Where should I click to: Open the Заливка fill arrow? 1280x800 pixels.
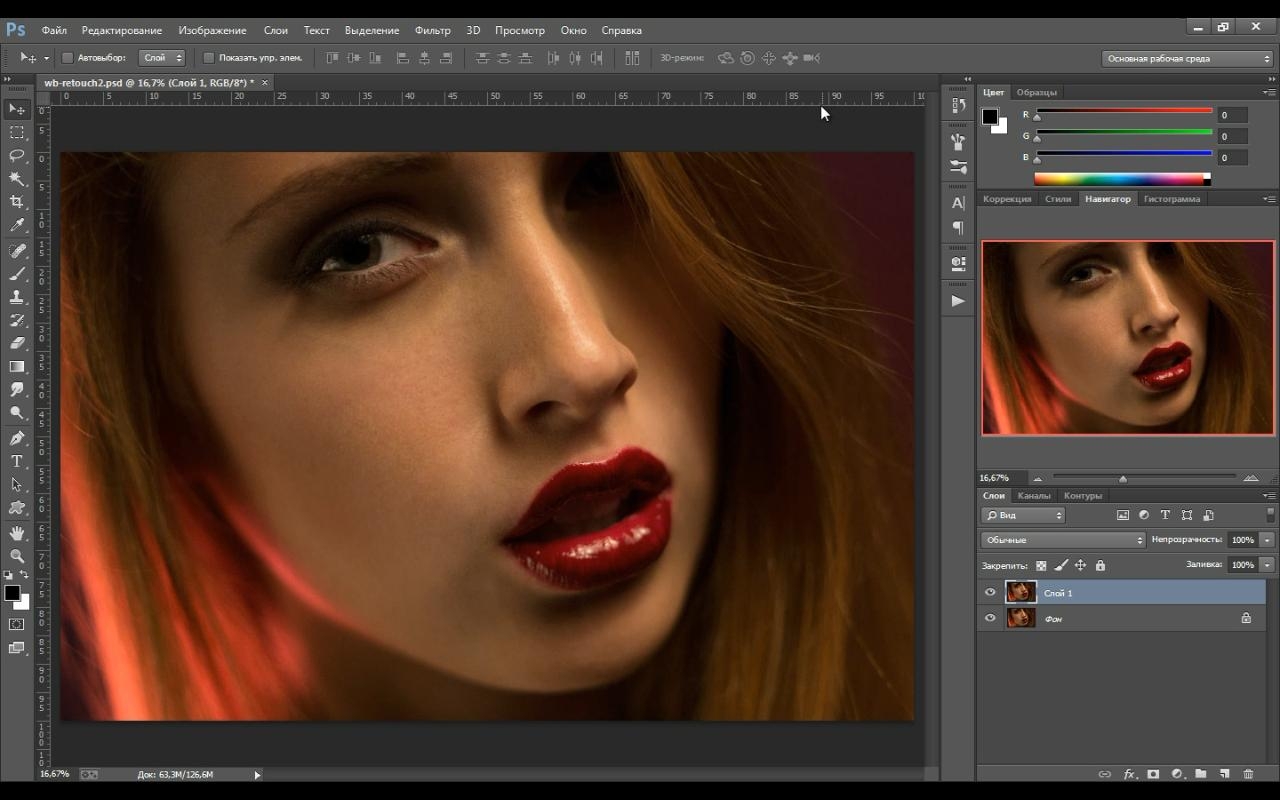pos(1267,565)
